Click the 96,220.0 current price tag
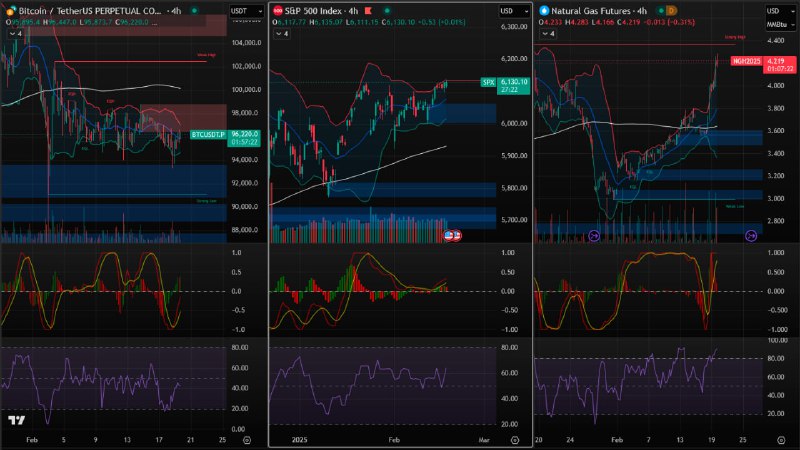 [x=244, y=138]
